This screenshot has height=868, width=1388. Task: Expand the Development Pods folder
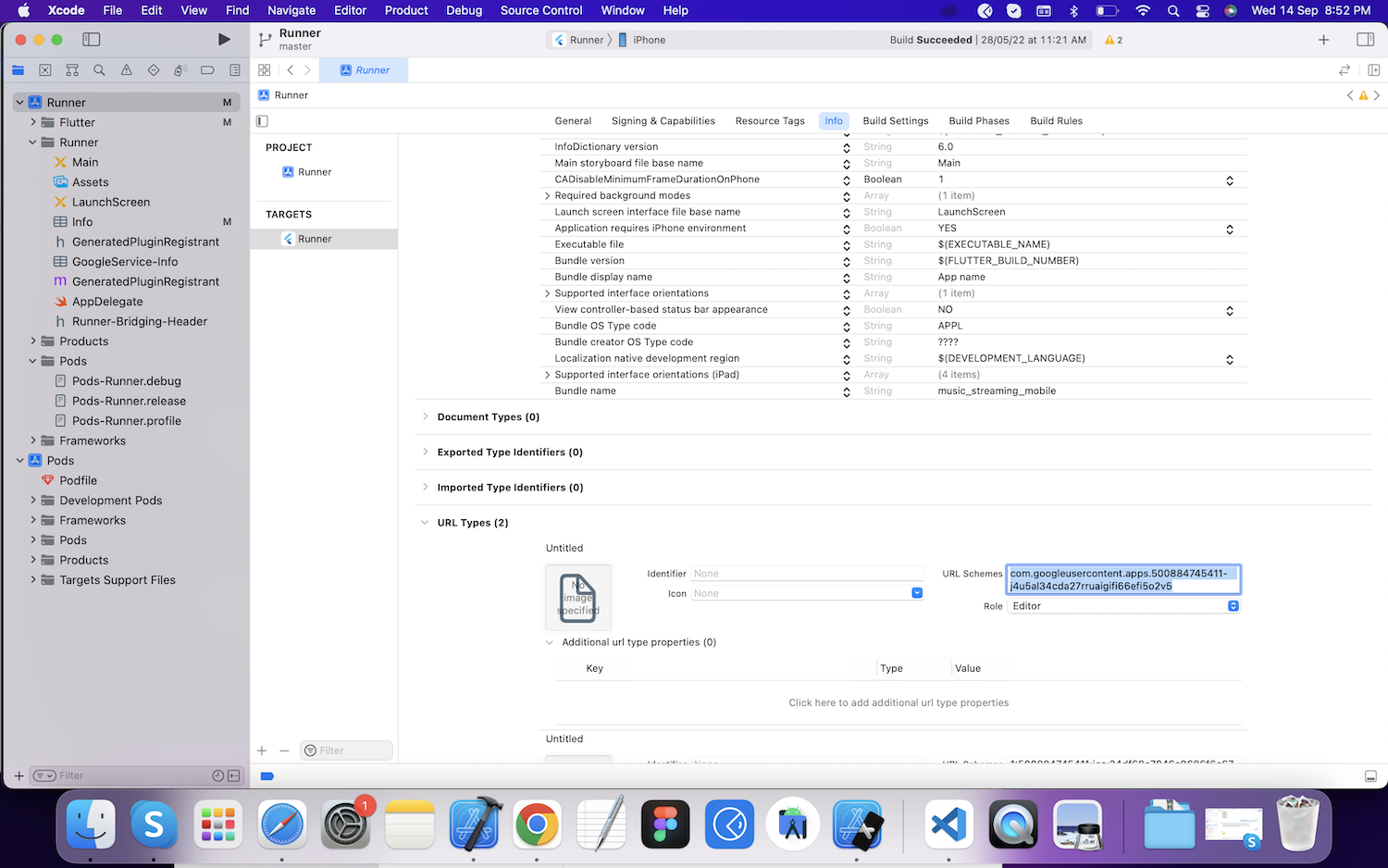(x=33, y=501)
